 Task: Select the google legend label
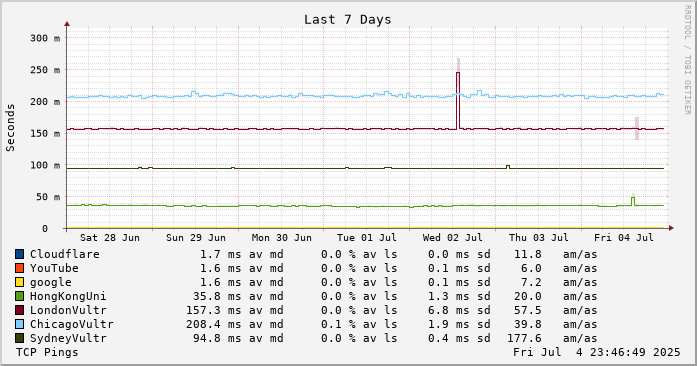(51, 282)
